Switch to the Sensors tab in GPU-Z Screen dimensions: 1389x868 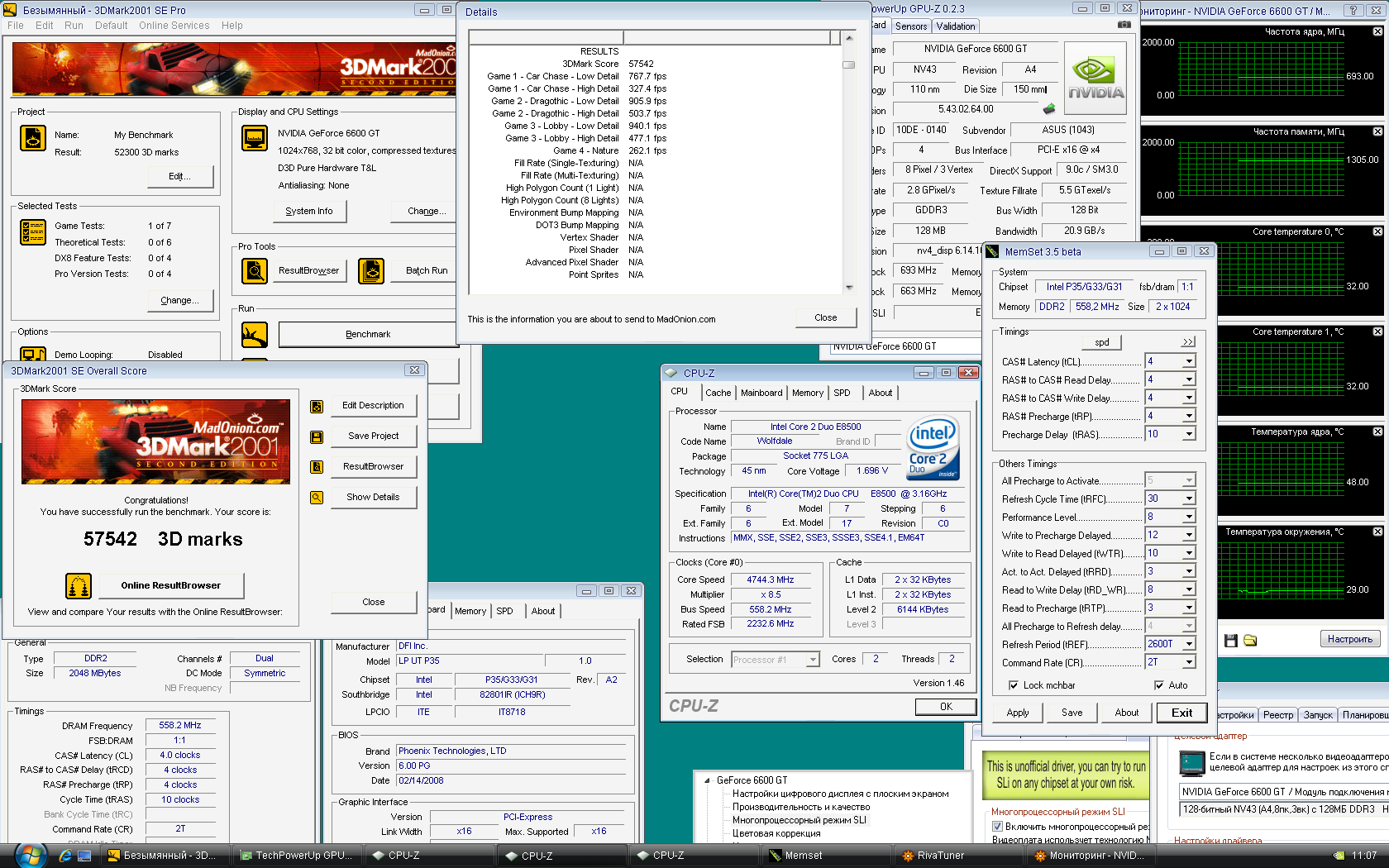[x=911, y=26]
